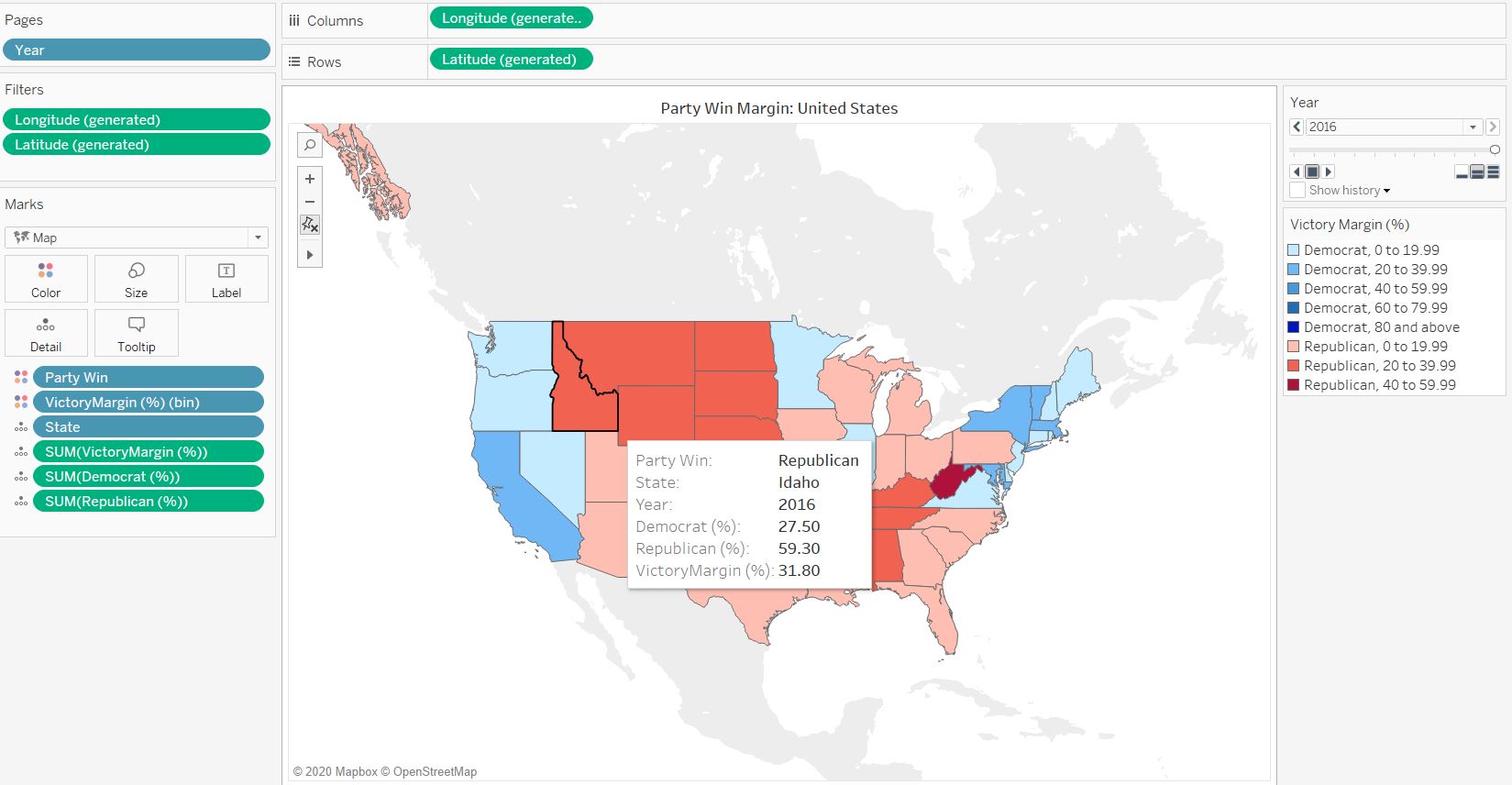Open the Year value dropdown
The image size is (1512, 785).
click(x=1473, y=127)
